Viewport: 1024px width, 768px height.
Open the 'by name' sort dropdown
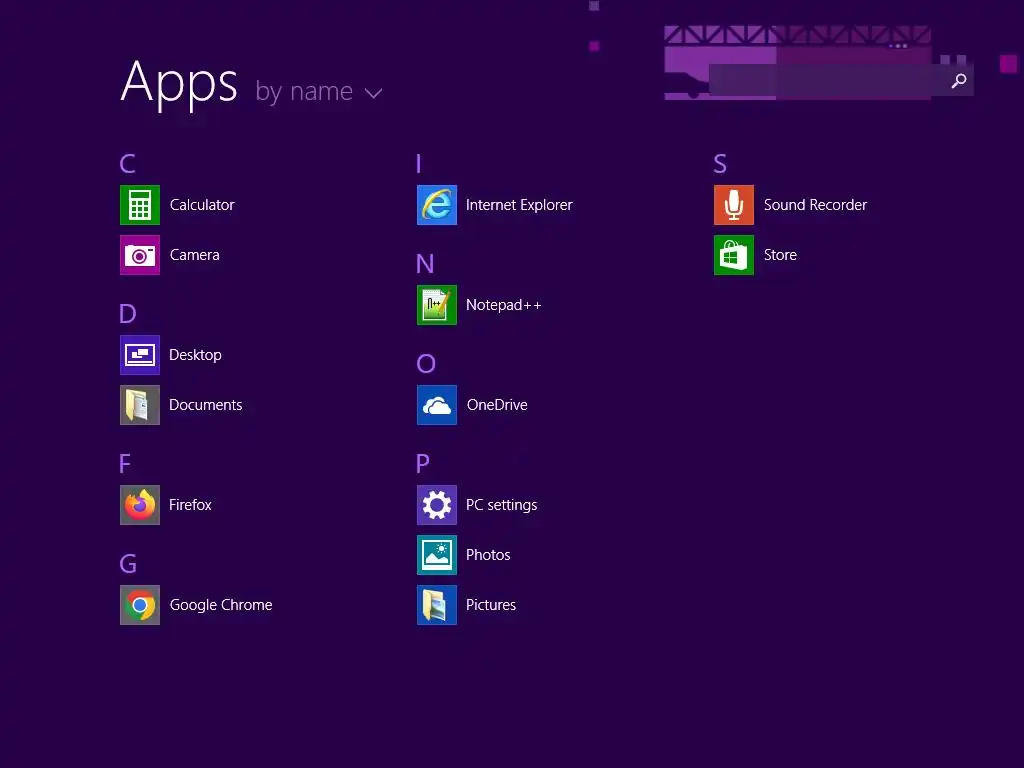point(319,92)
